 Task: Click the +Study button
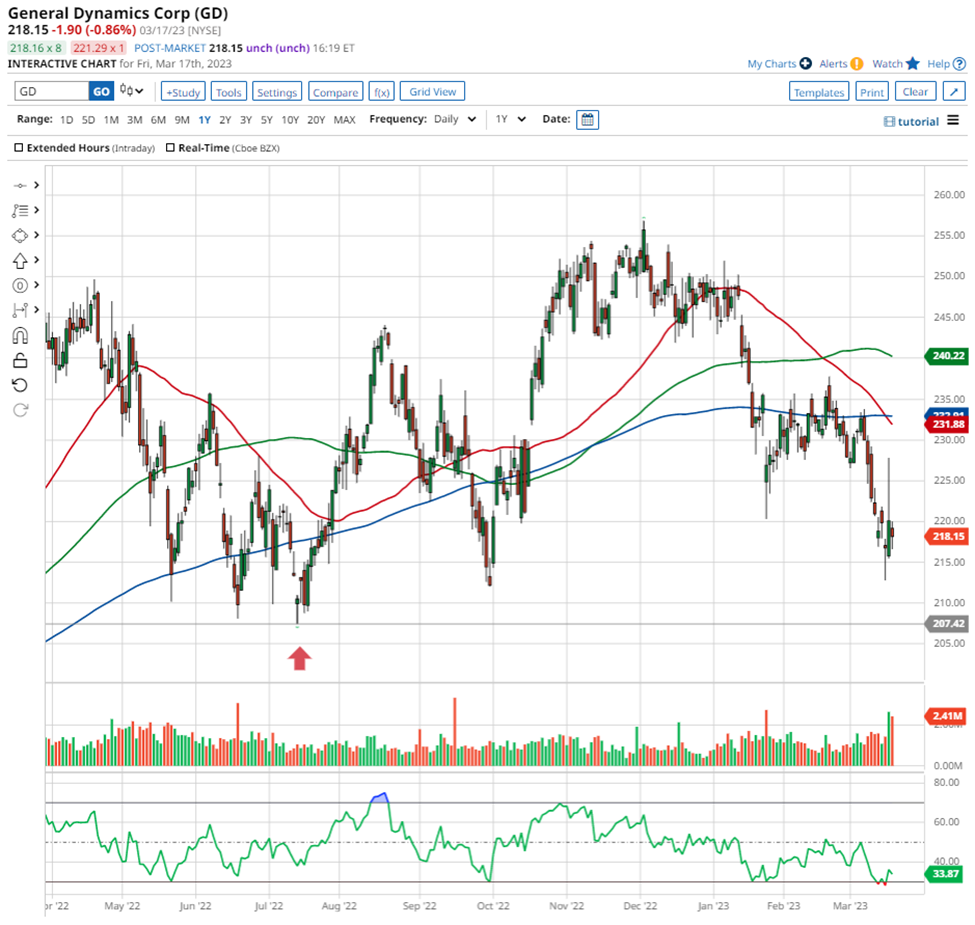click(183, 92)
